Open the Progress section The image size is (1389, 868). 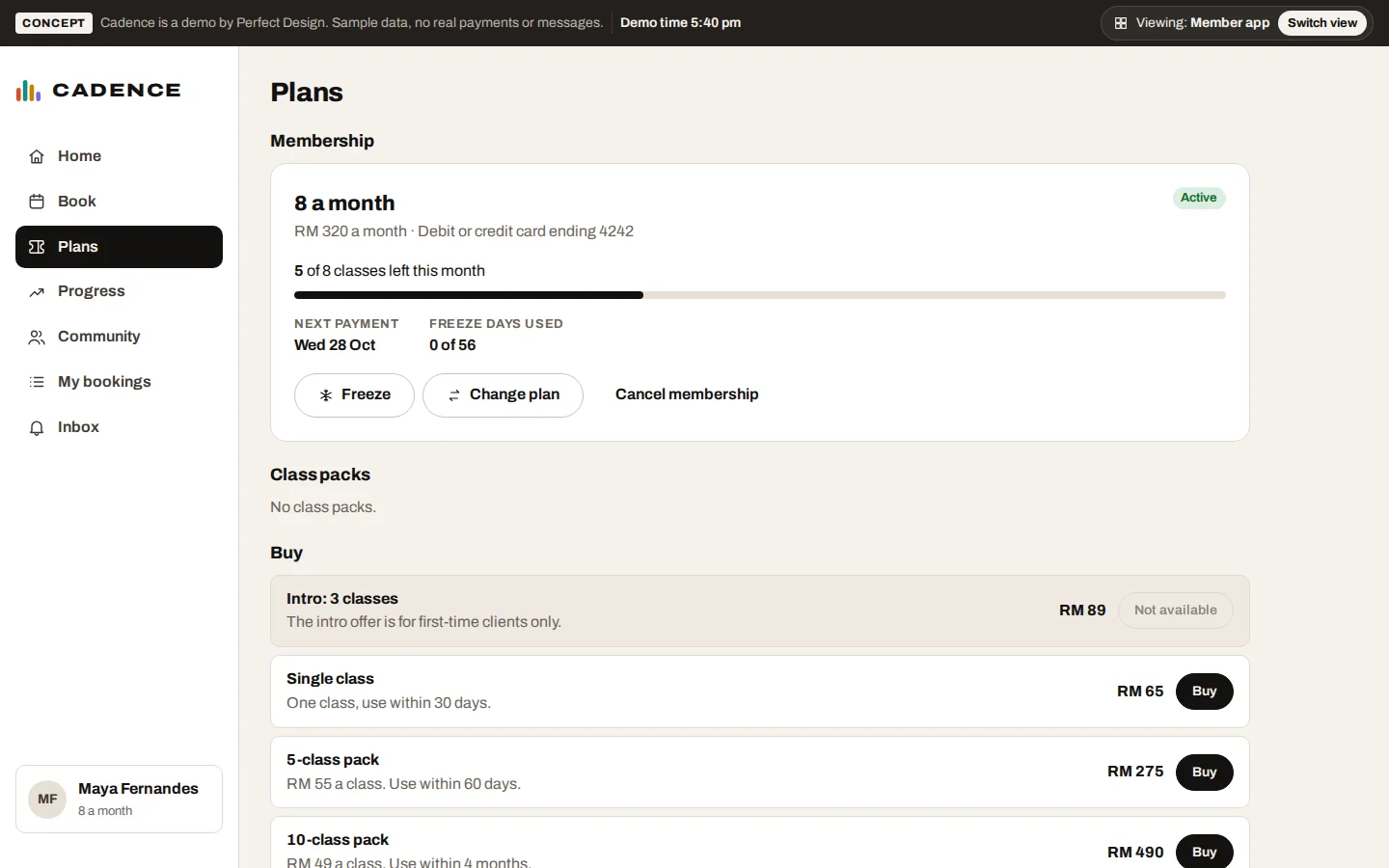pyautogui.click(x=119, y=292)
